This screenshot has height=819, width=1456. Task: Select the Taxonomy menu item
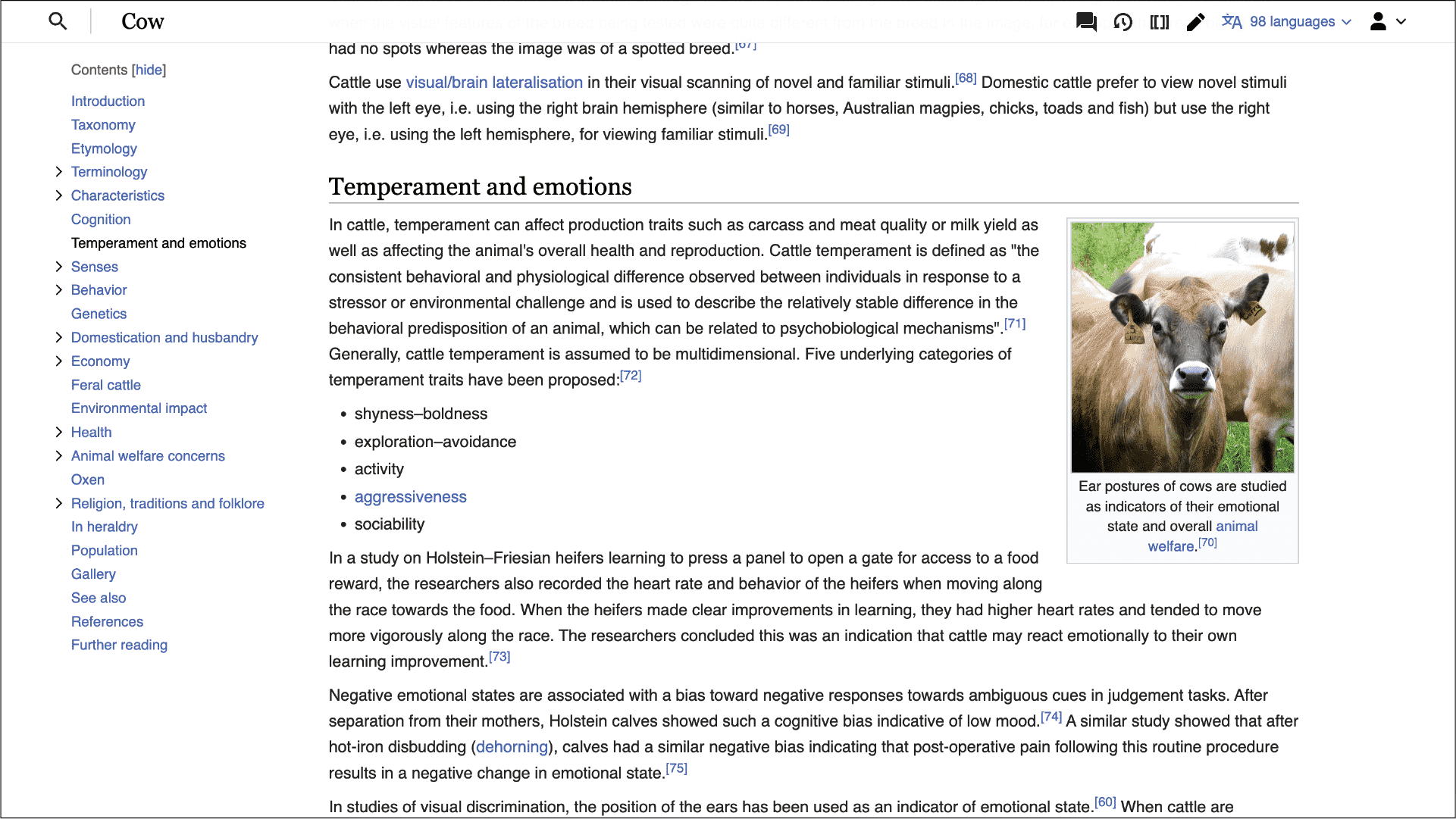click(102, 124)
